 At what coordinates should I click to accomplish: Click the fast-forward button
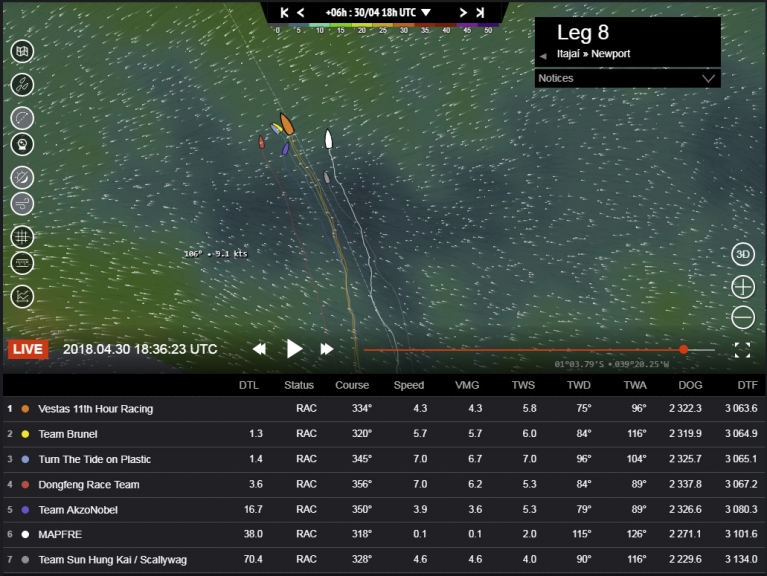pos(327,349)
